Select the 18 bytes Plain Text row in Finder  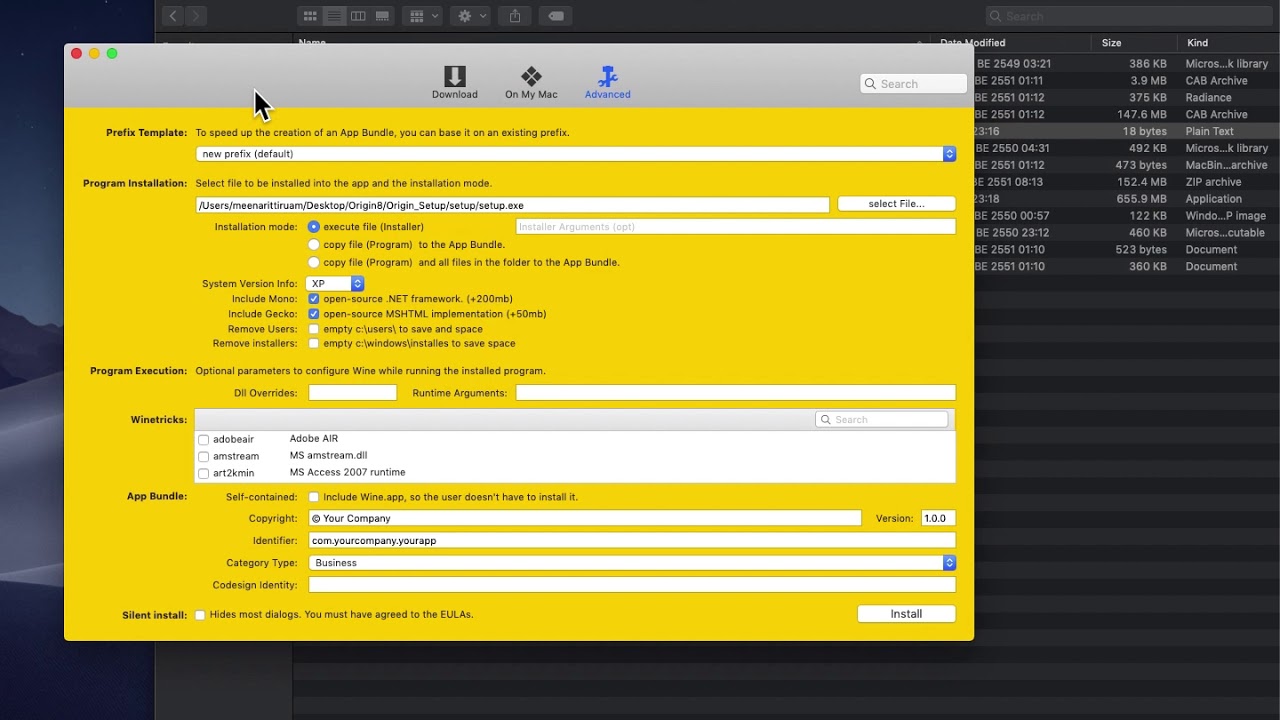[1127, 131]
